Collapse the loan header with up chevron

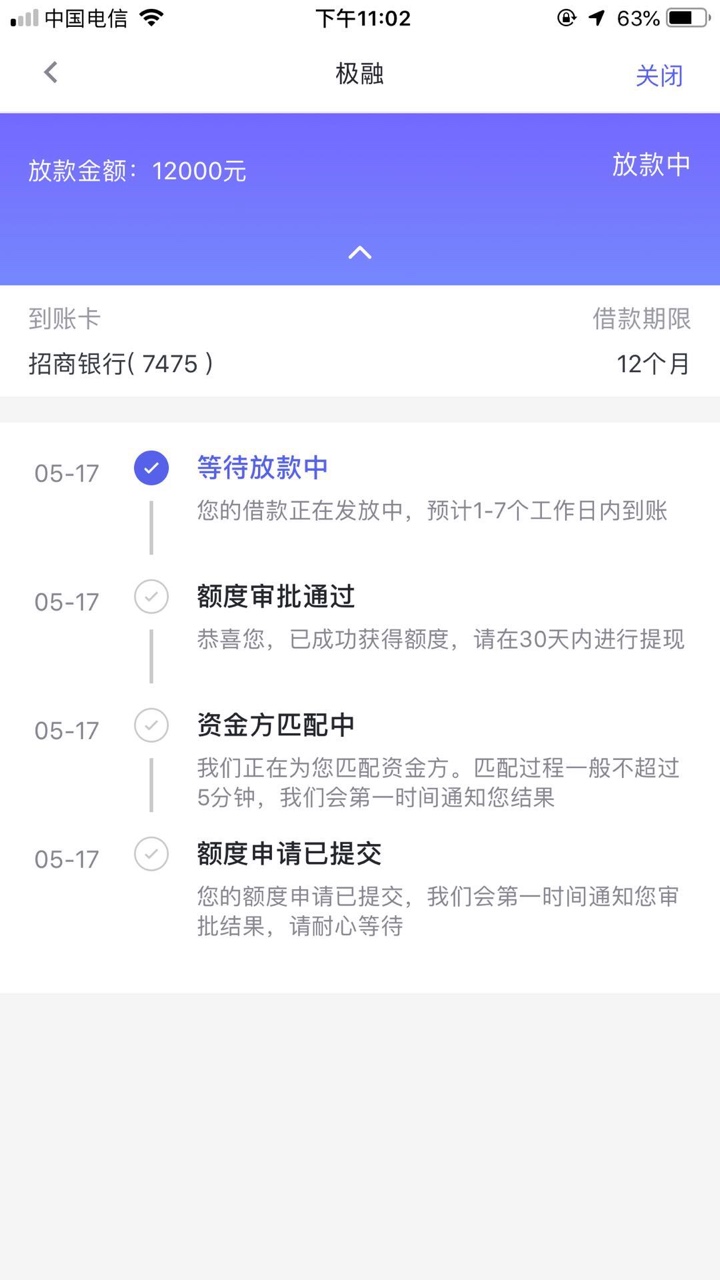(360, 253)
